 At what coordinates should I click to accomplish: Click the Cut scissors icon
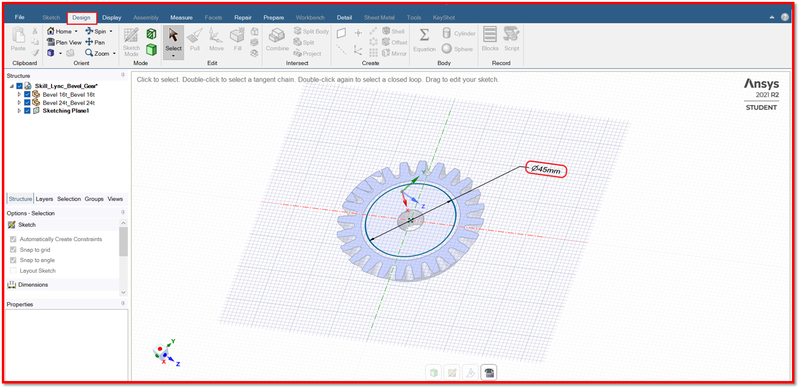tap(35, 31)
